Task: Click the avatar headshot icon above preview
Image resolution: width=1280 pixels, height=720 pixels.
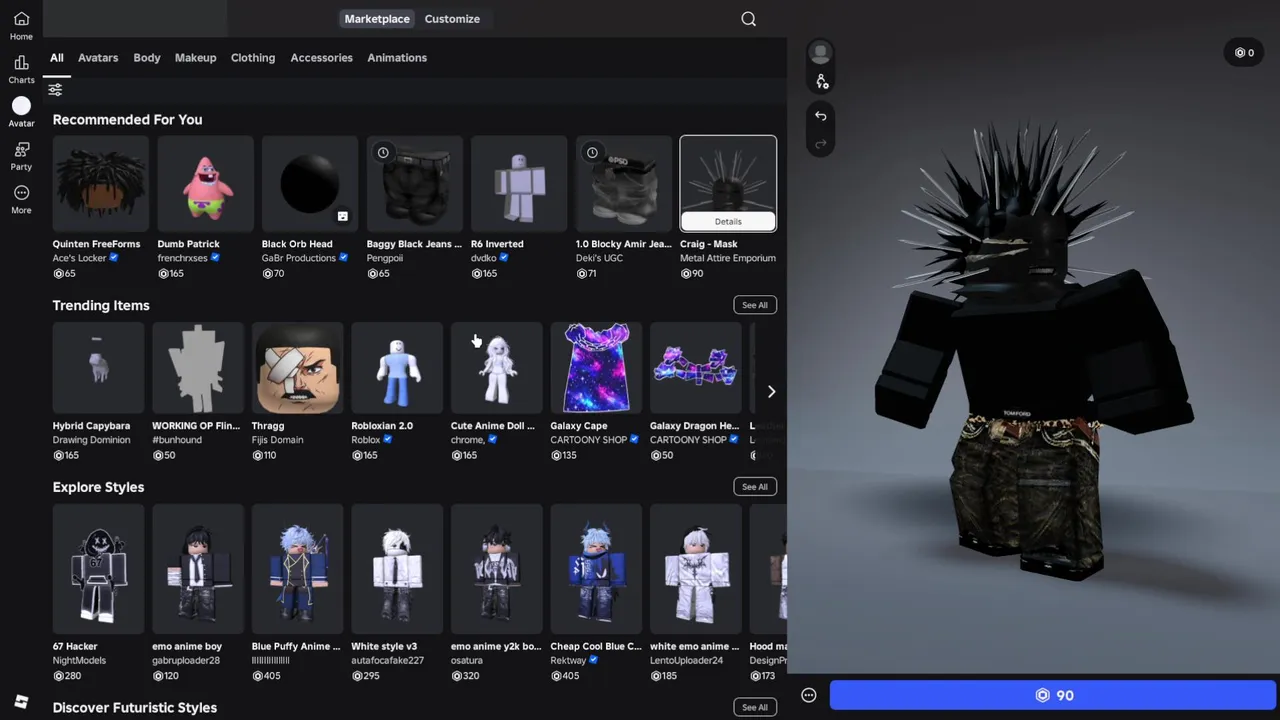Action: pos(820,52)
